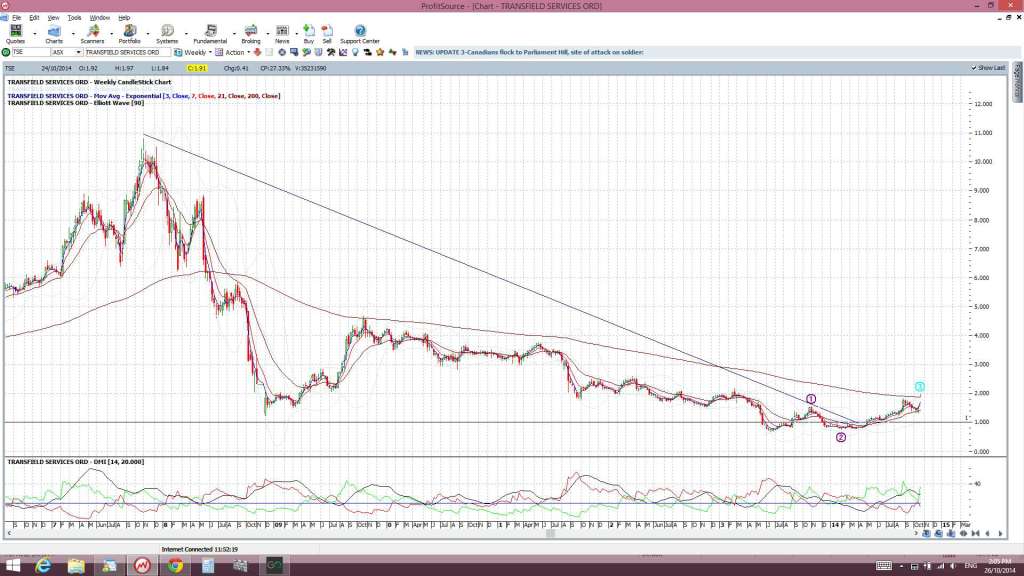Open the Fundamental data icon

[x=210, y=31]
